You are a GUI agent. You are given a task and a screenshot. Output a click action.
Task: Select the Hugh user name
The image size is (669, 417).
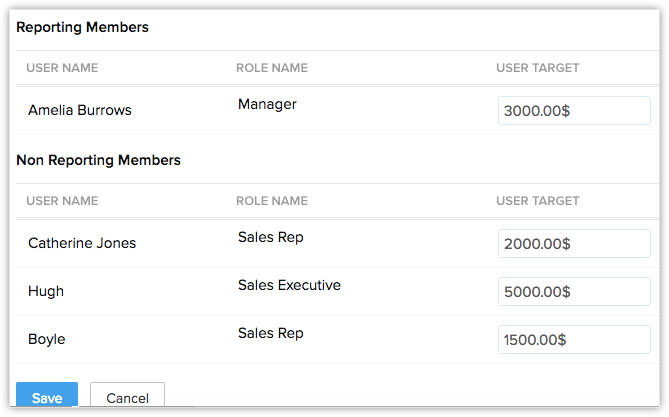pyautogui.click(x=46, y=291)
